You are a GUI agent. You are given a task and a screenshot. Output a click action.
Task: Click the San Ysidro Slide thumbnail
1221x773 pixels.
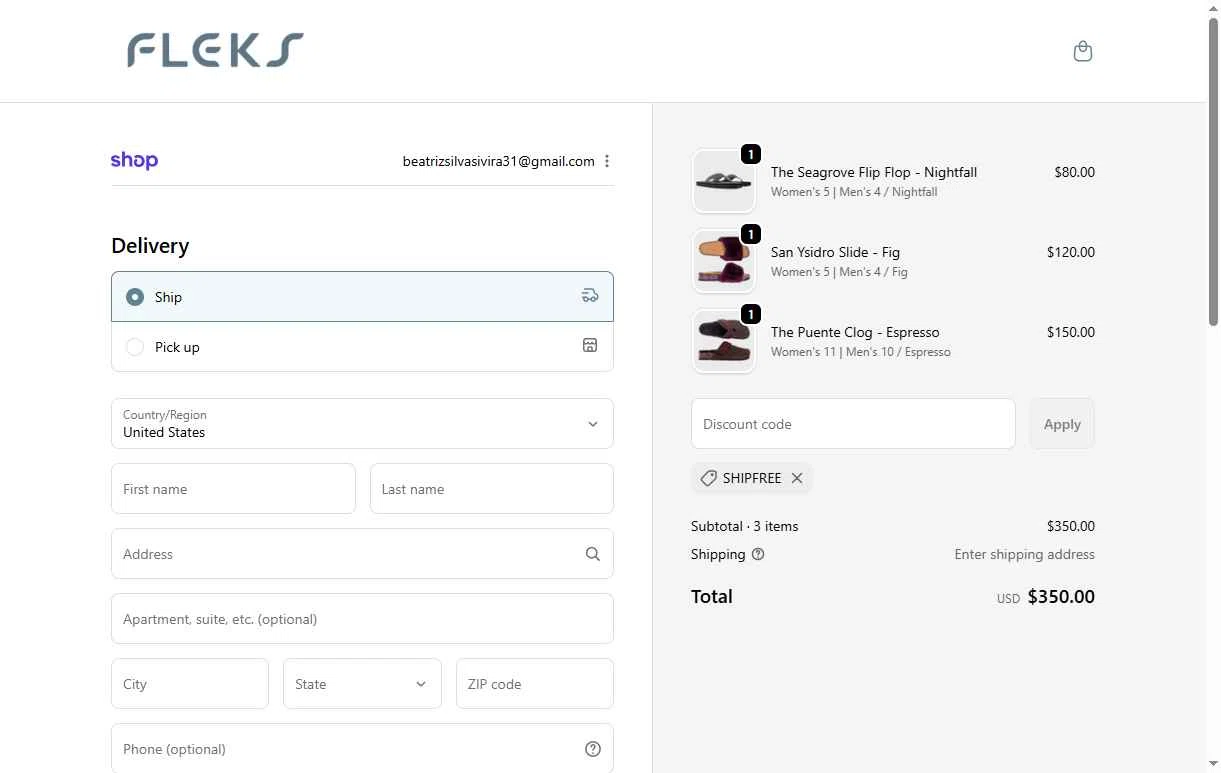click(x=724, y=262)
